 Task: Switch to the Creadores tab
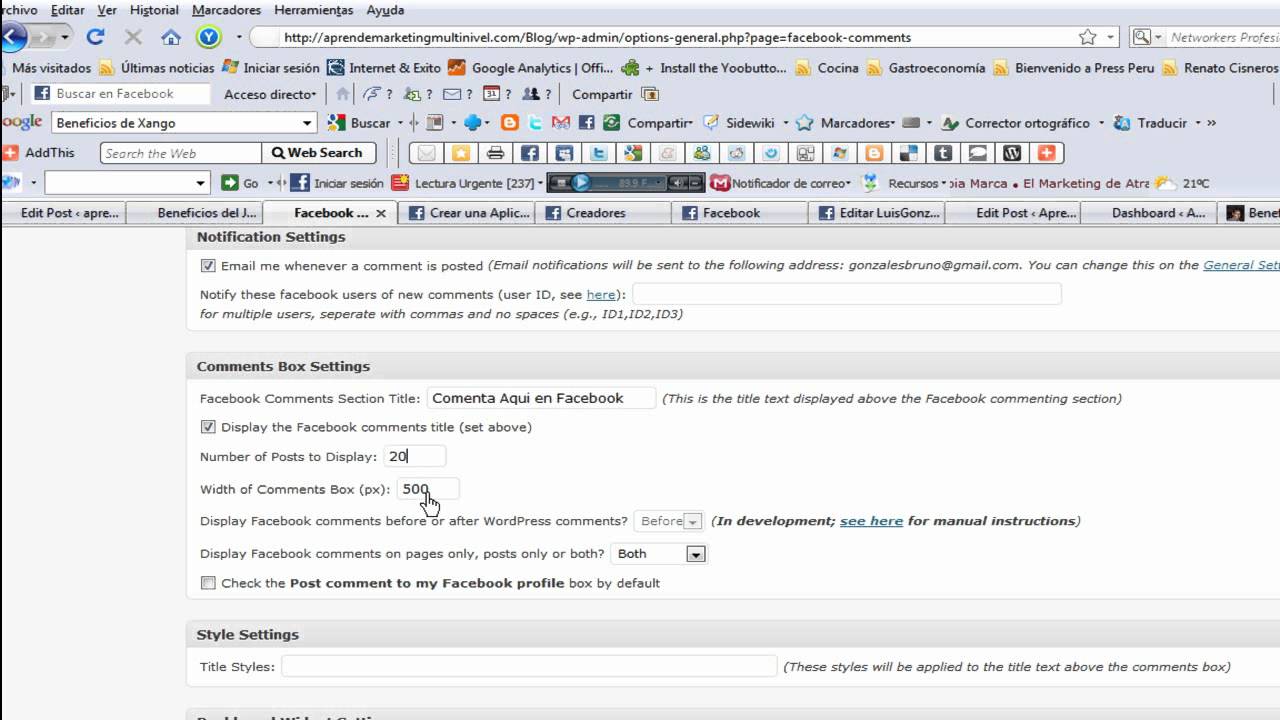[x=602, y=213]
